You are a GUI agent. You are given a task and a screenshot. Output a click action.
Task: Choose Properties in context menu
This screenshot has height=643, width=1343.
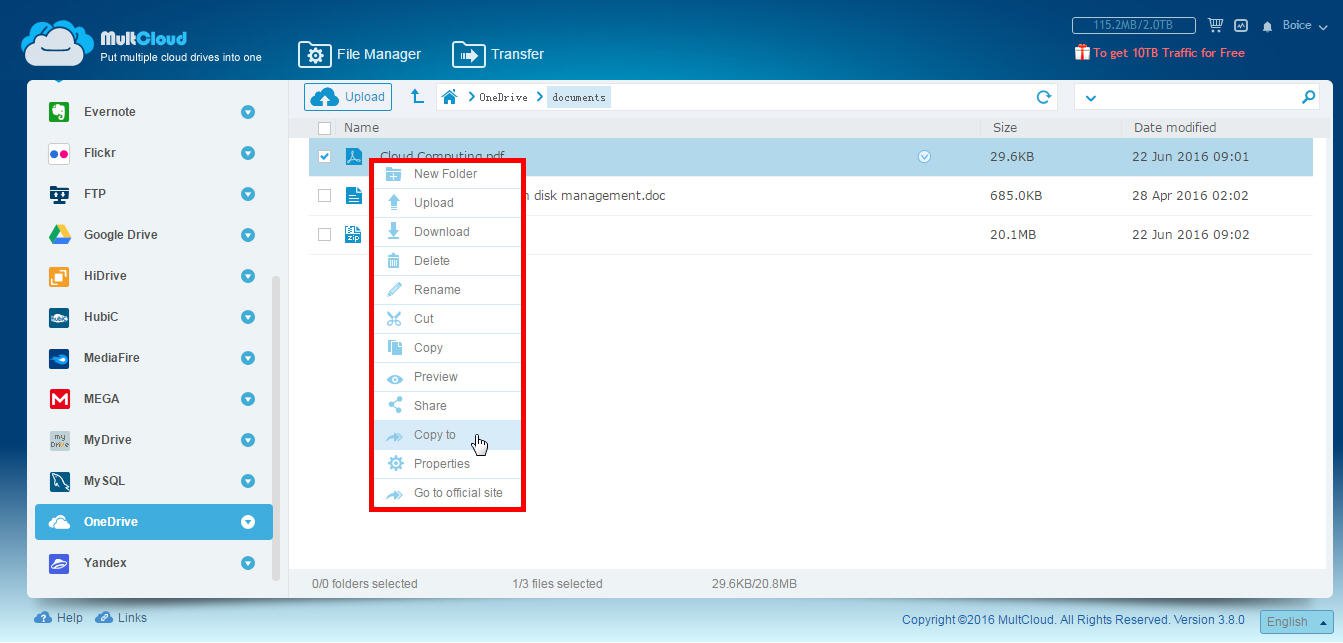447,464
